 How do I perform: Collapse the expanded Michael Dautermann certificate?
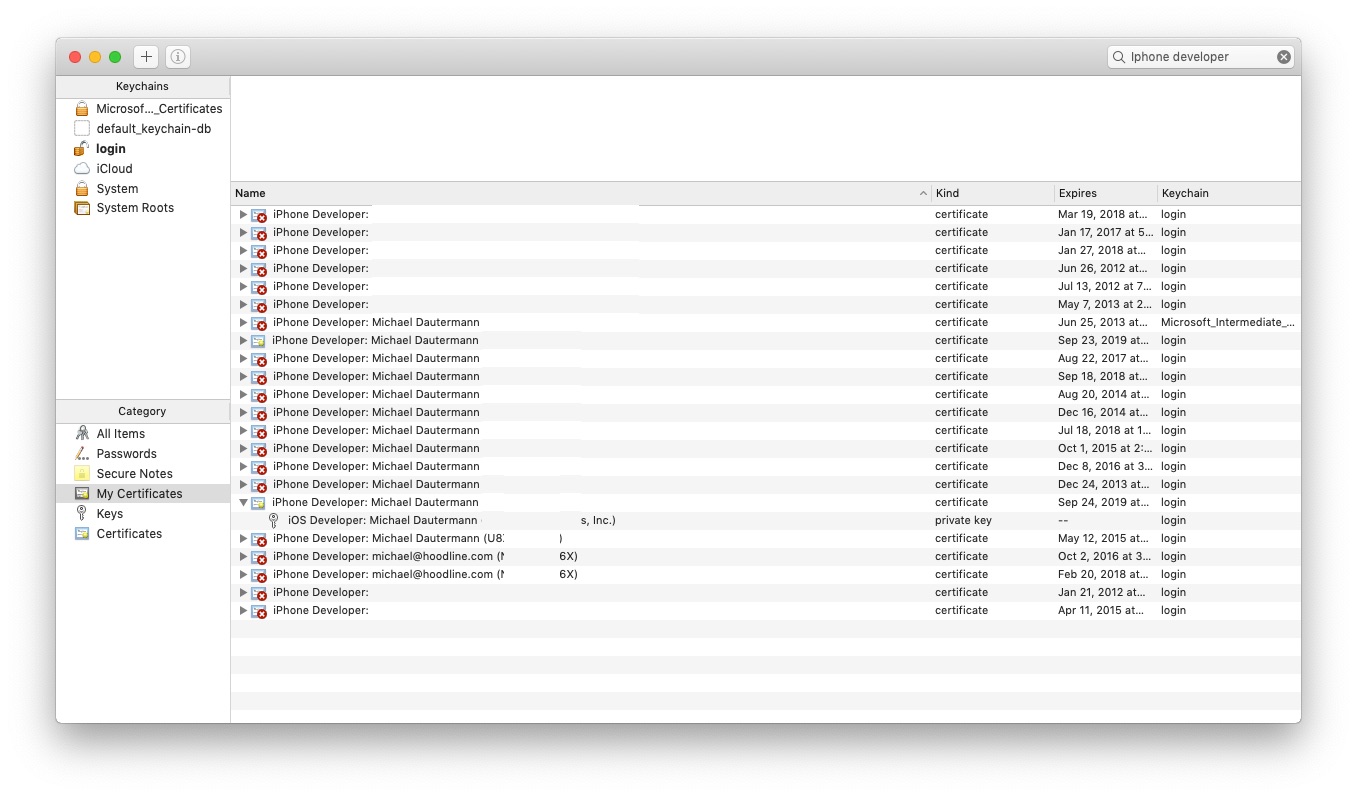(243, 501)
